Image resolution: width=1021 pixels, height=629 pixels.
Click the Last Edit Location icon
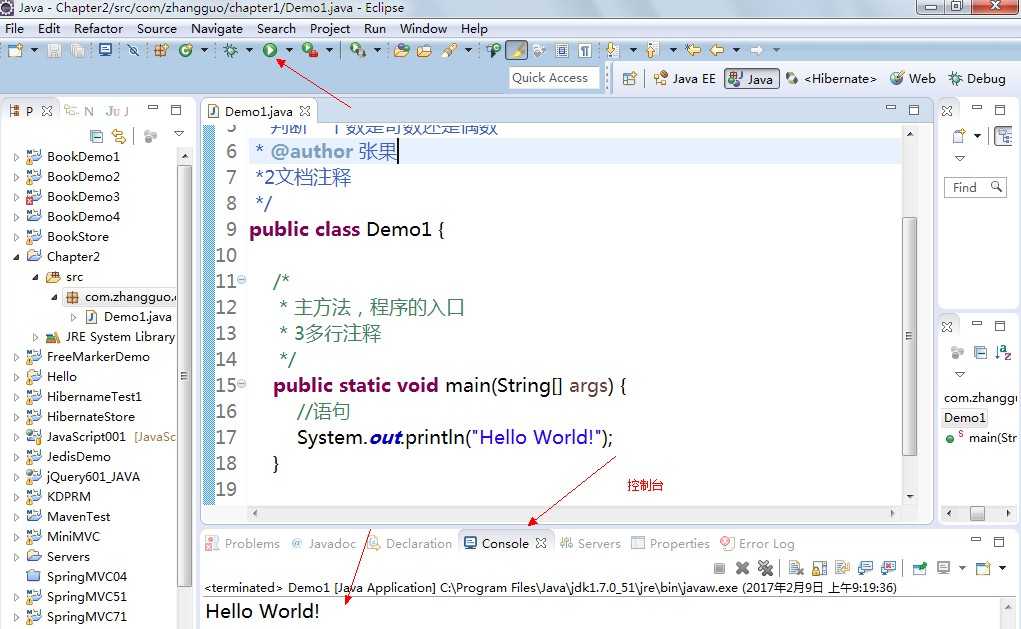693,50
